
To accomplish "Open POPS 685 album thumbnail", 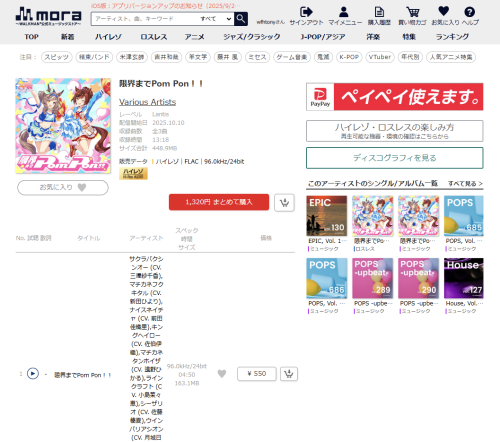I will tap(464, 216).
